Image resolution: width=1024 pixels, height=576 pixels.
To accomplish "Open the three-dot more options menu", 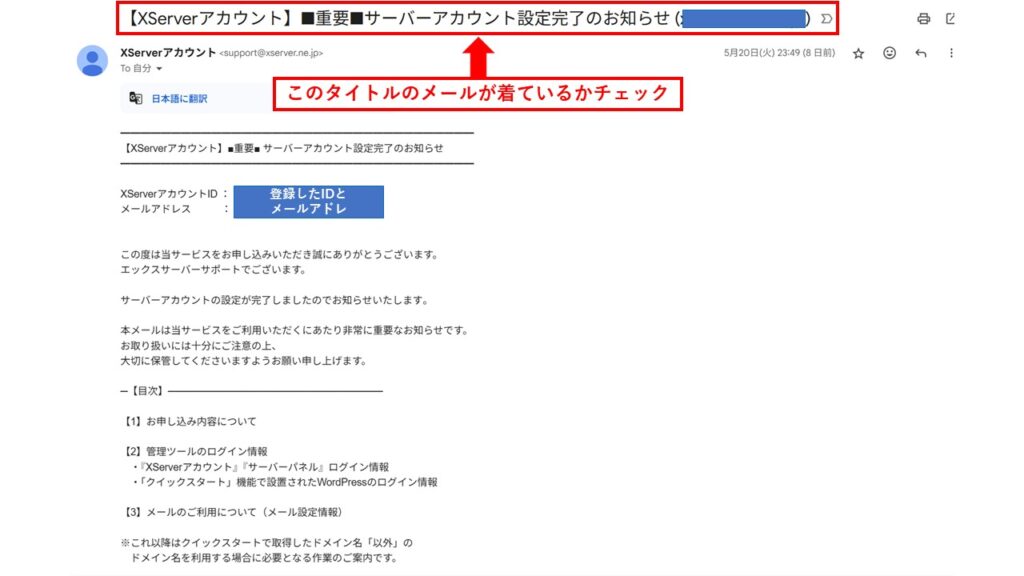I will click(951, 53).
